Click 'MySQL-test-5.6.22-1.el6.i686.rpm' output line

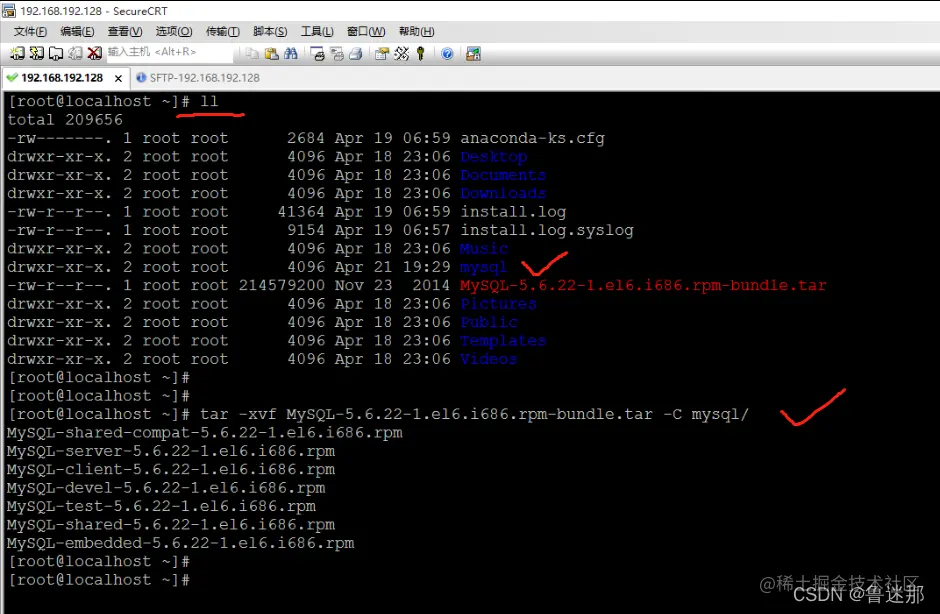click(x=161, y=507)
